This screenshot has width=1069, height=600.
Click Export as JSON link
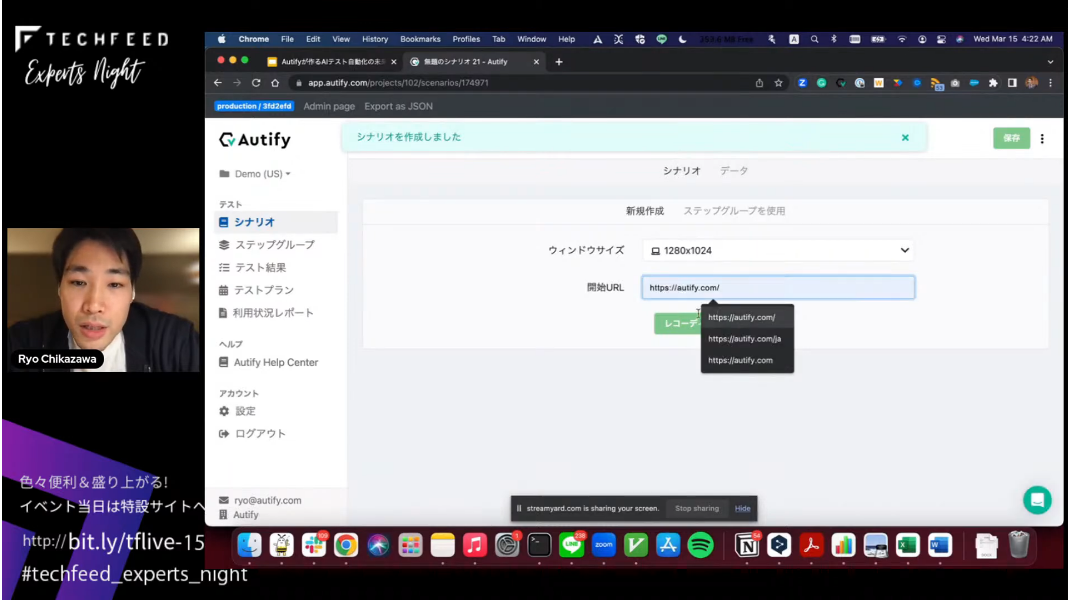398,106
